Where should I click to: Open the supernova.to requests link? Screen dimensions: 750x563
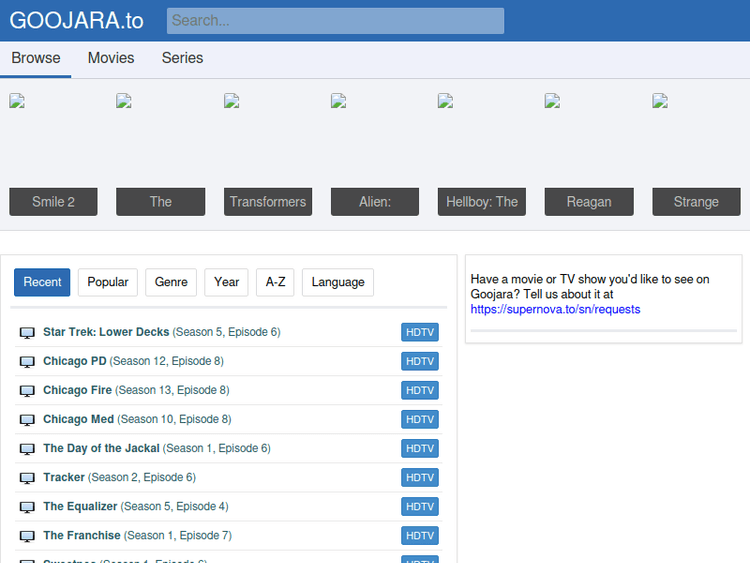click(x=555, y=310)
